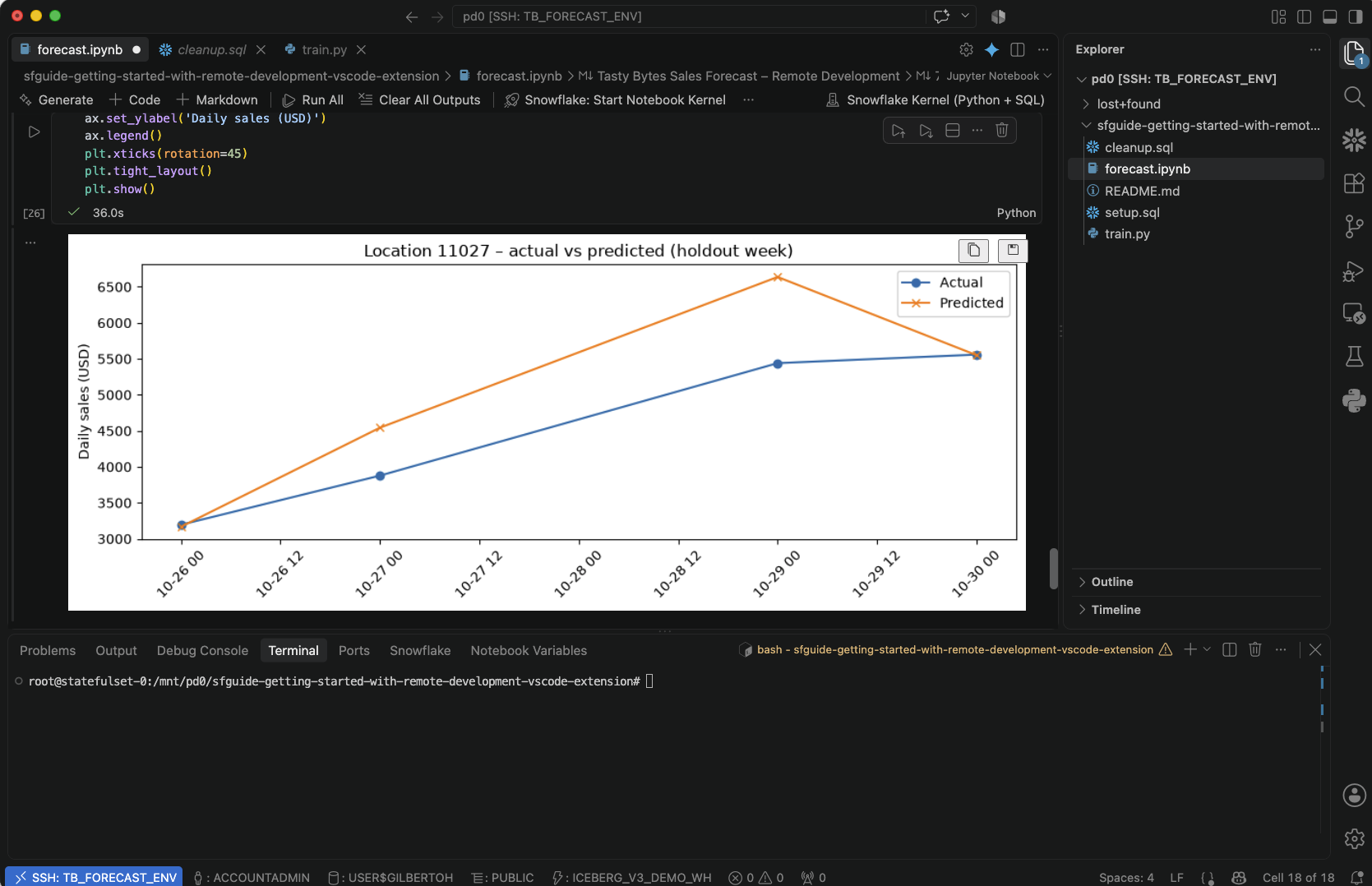Screen dimensions: 1372x886
Task: Close the bottom terminal panel
Action: pyautogui.click(x=1315, y=649)
